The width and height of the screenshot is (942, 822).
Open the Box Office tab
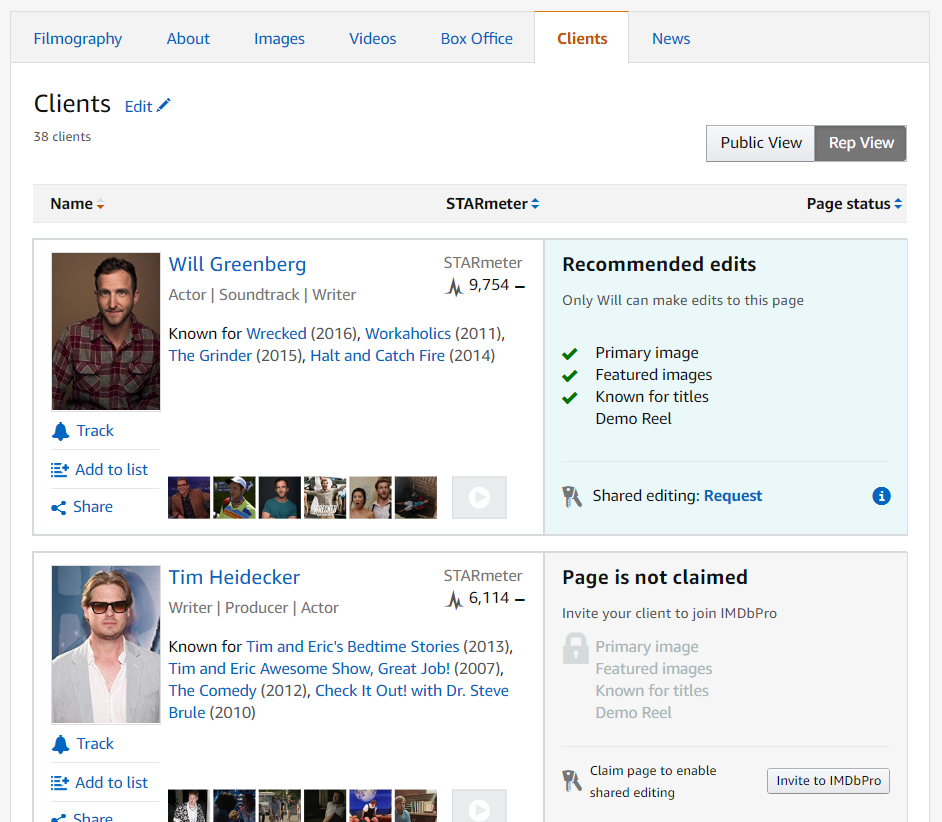coord(476,39)
